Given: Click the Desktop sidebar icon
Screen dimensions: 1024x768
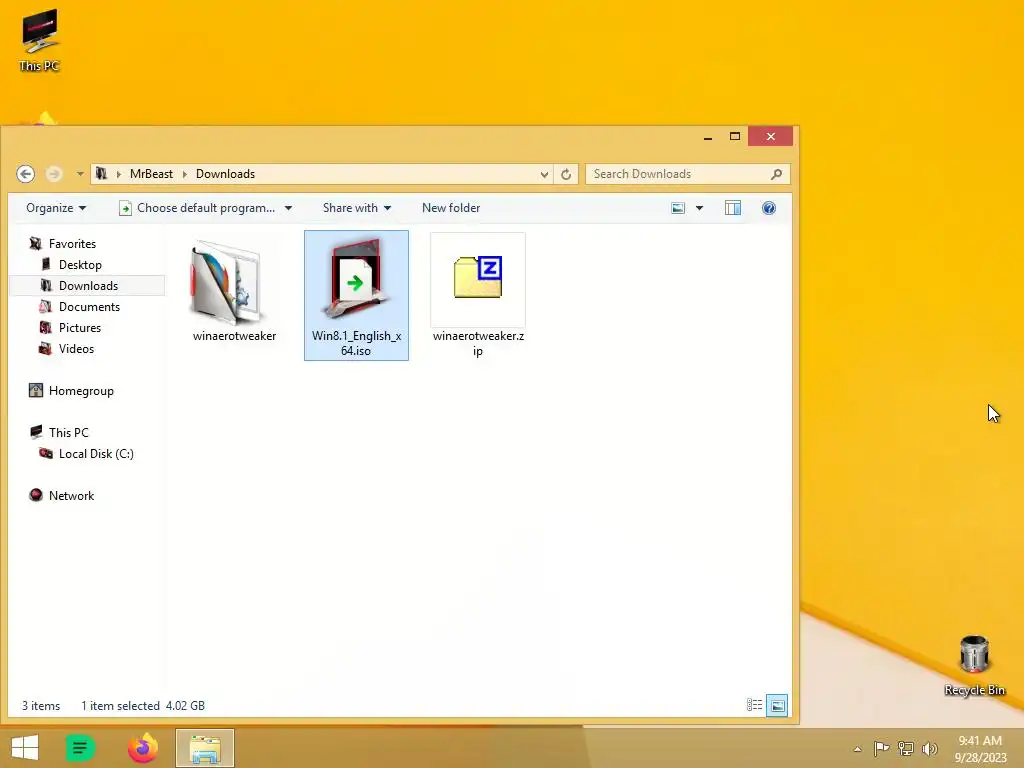Looking at the screenshot, I should point(46,264).
